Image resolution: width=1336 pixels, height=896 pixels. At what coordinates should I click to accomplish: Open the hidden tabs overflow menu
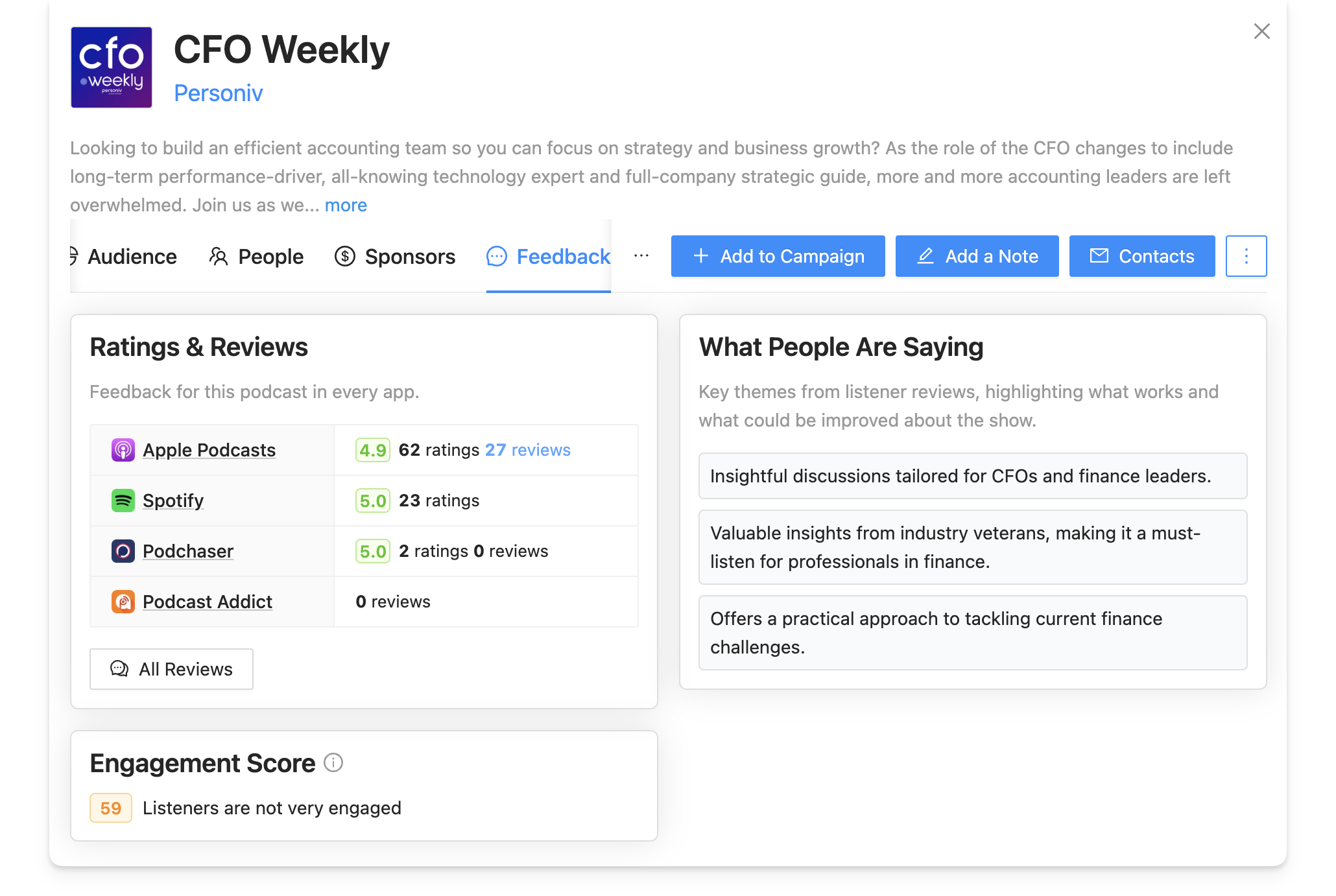[641, 256]
